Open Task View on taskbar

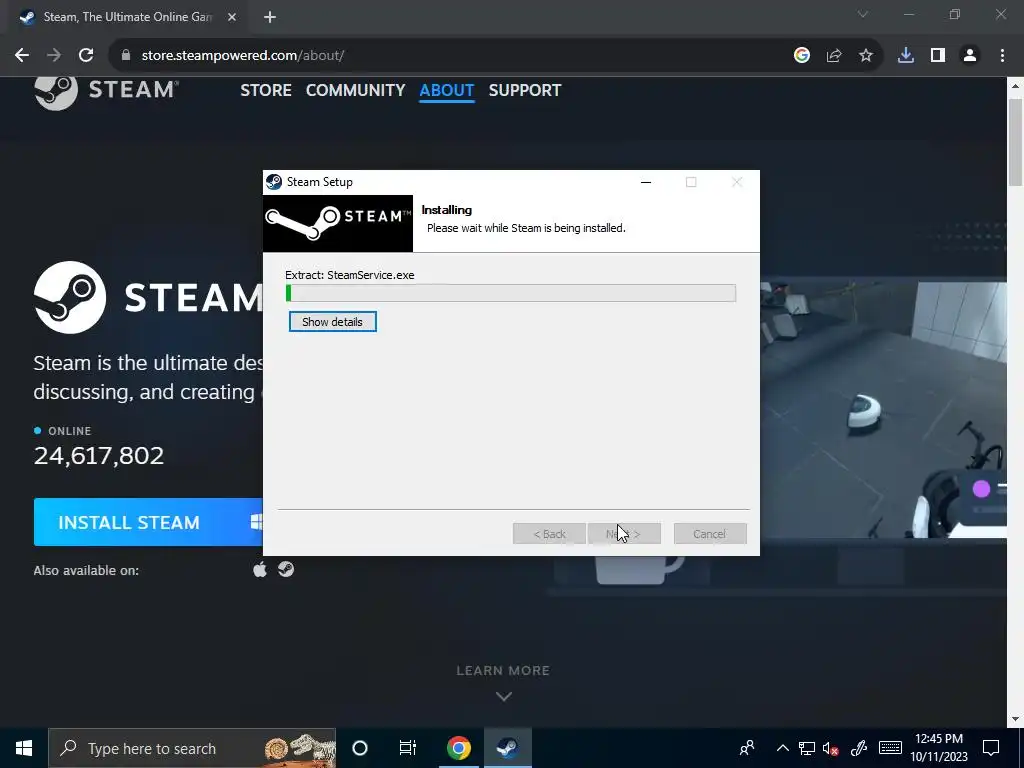click(408, 748)
